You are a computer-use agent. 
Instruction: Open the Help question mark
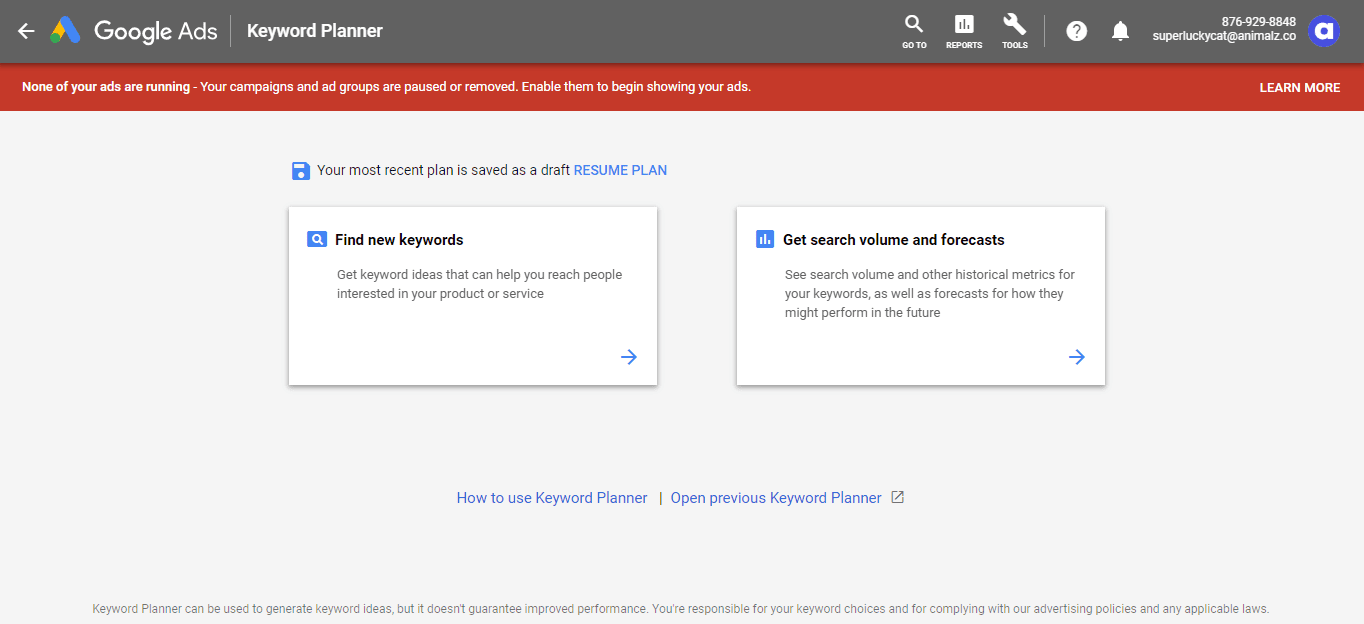[1076, 31]
